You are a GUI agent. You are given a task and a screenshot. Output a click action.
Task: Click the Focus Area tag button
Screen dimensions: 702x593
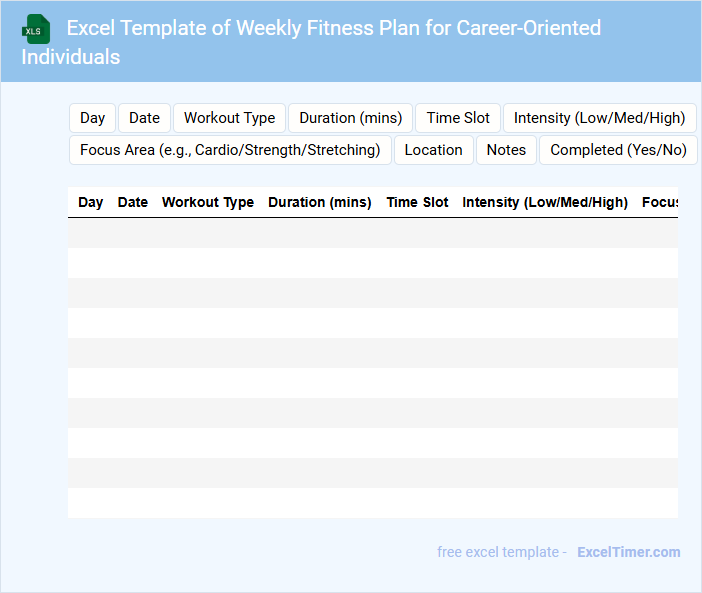point(230,150)
